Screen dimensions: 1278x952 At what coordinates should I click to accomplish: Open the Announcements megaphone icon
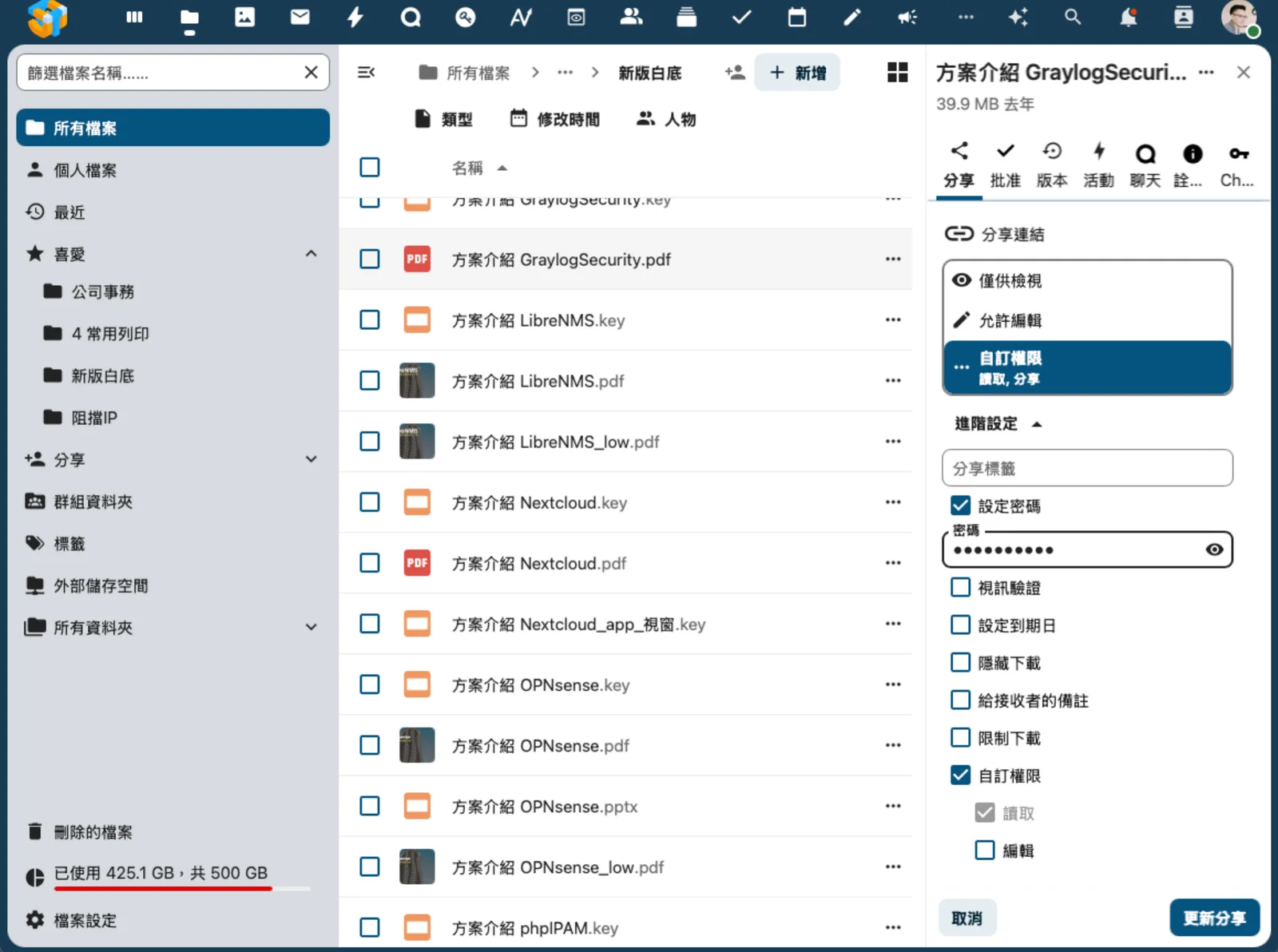907,17
